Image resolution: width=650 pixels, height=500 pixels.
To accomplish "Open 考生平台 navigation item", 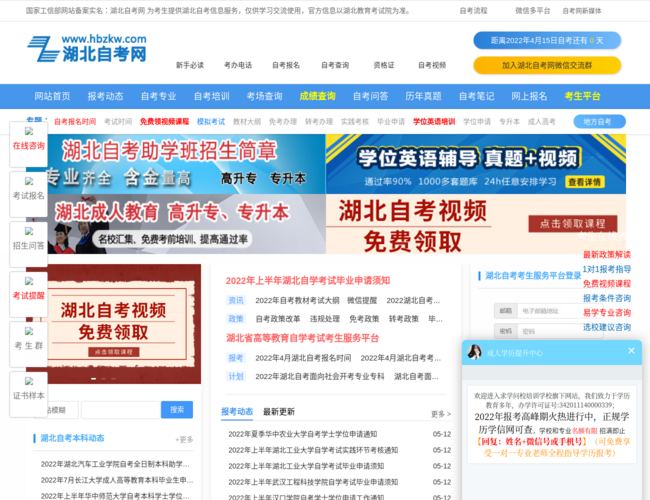I will (x=582, y=96).
